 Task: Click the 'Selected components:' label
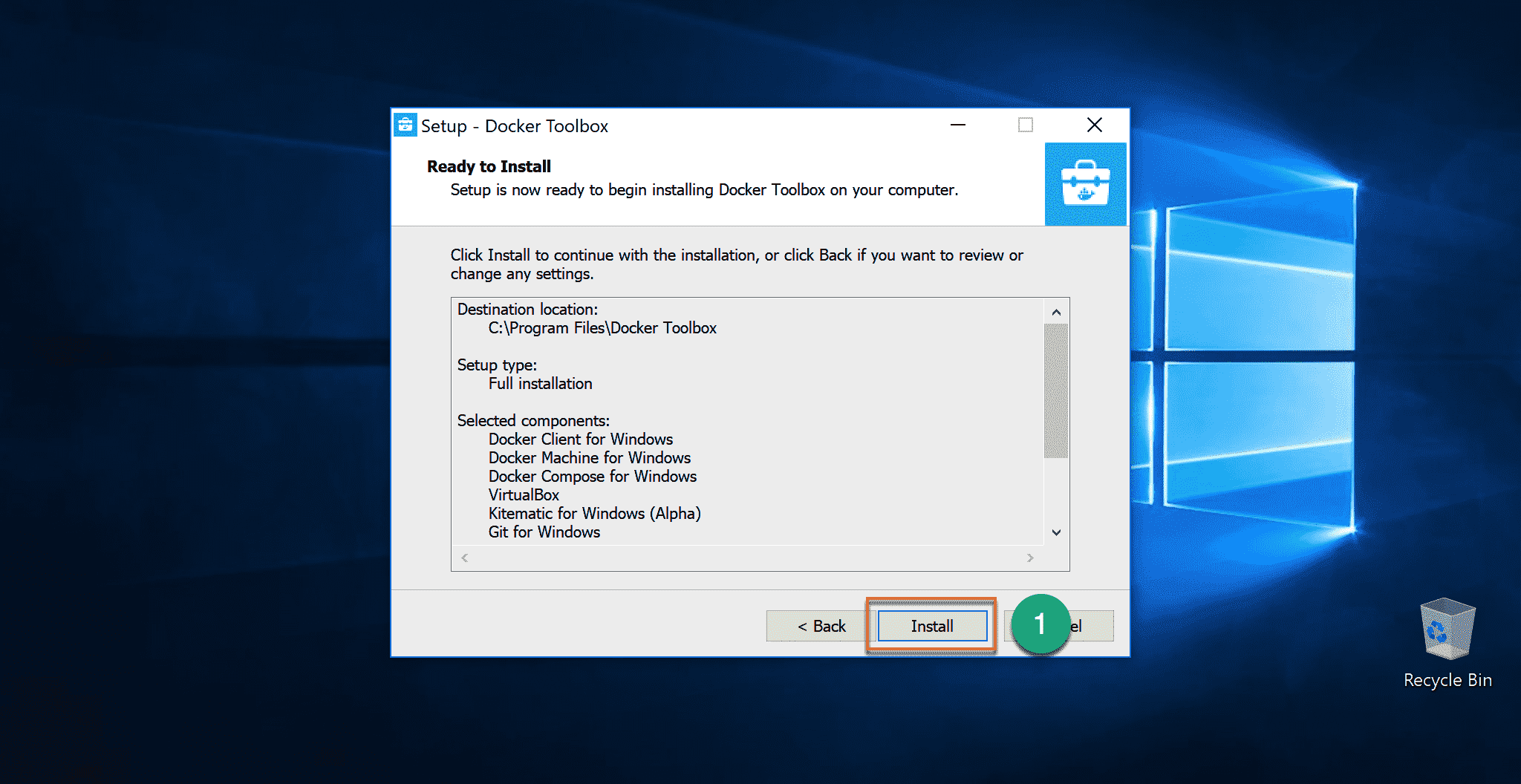pos(533,421)
